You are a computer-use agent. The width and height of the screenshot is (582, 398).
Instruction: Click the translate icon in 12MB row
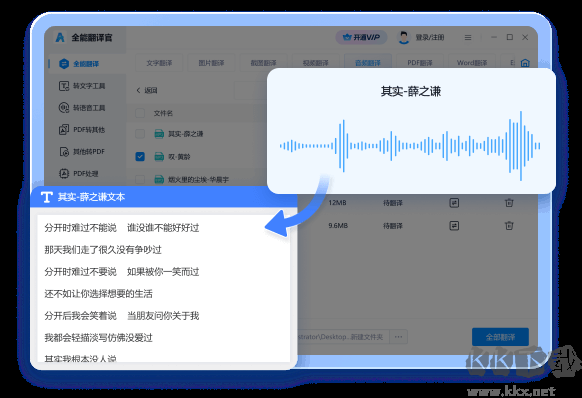click(x=454, y=203)
